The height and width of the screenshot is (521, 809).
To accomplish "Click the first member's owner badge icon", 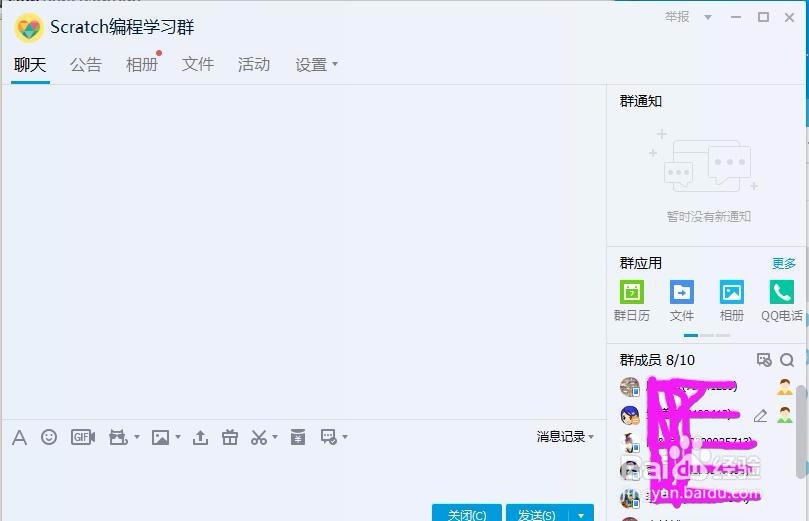I will (x=785, y=387).
